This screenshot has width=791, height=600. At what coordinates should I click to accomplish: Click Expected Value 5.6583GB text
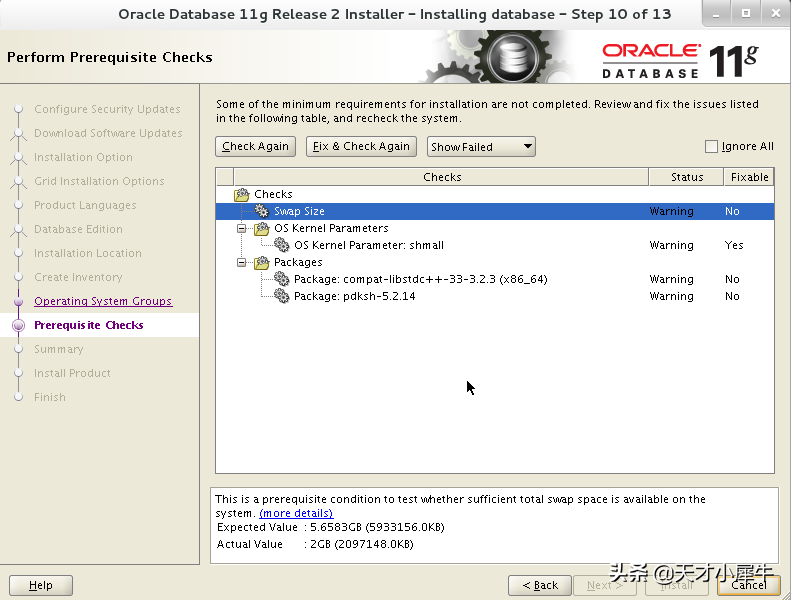coord(330,527)
